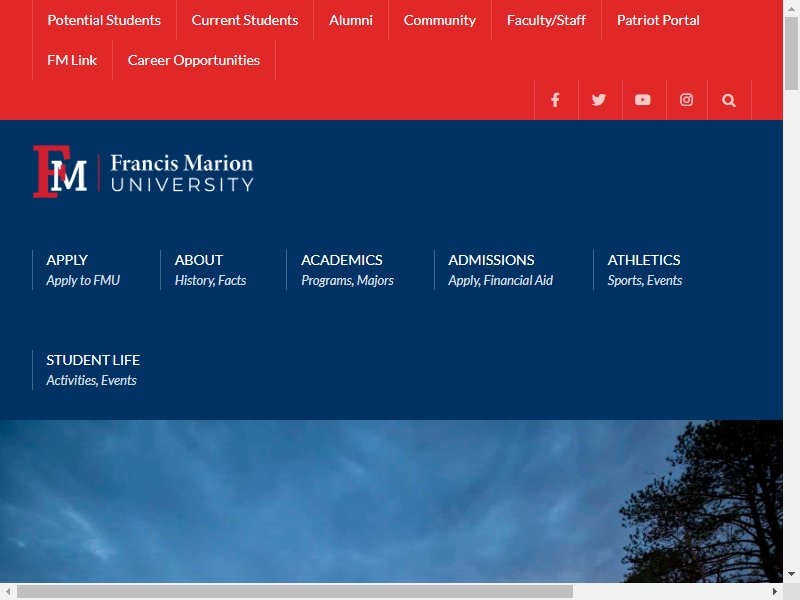Open the Facebook social icon

(x=556, y=100)
